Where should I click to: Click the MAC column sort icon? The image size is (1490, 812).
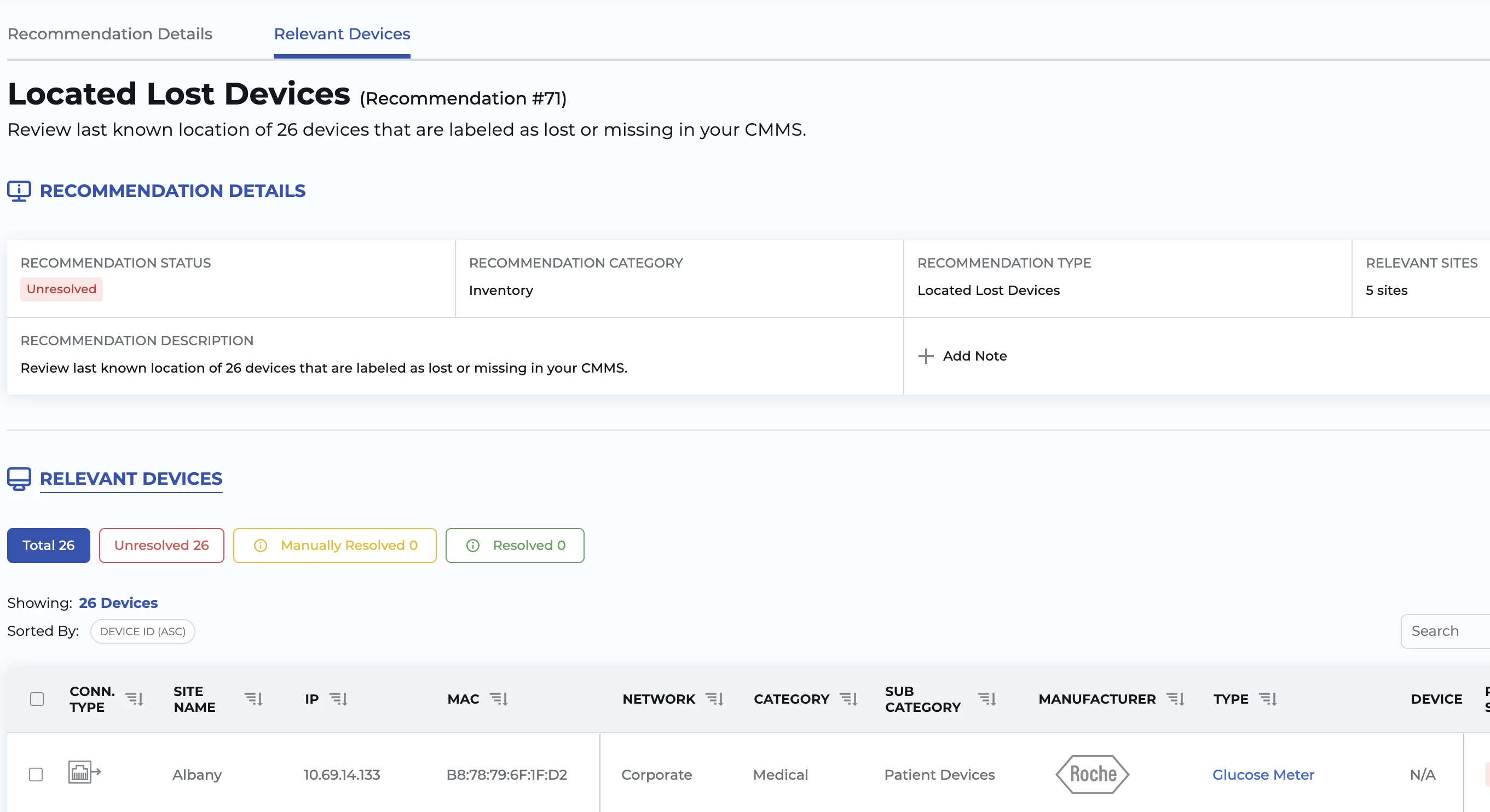click(499, 699)
